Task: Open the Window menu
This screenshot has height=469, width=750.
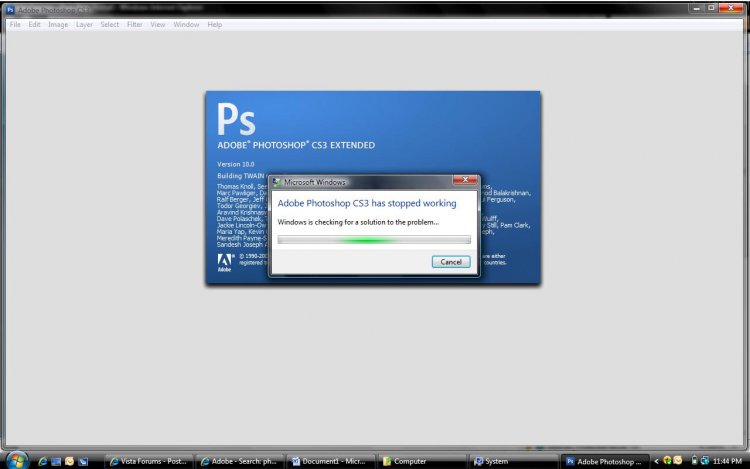Action: [x=186, y=24]
